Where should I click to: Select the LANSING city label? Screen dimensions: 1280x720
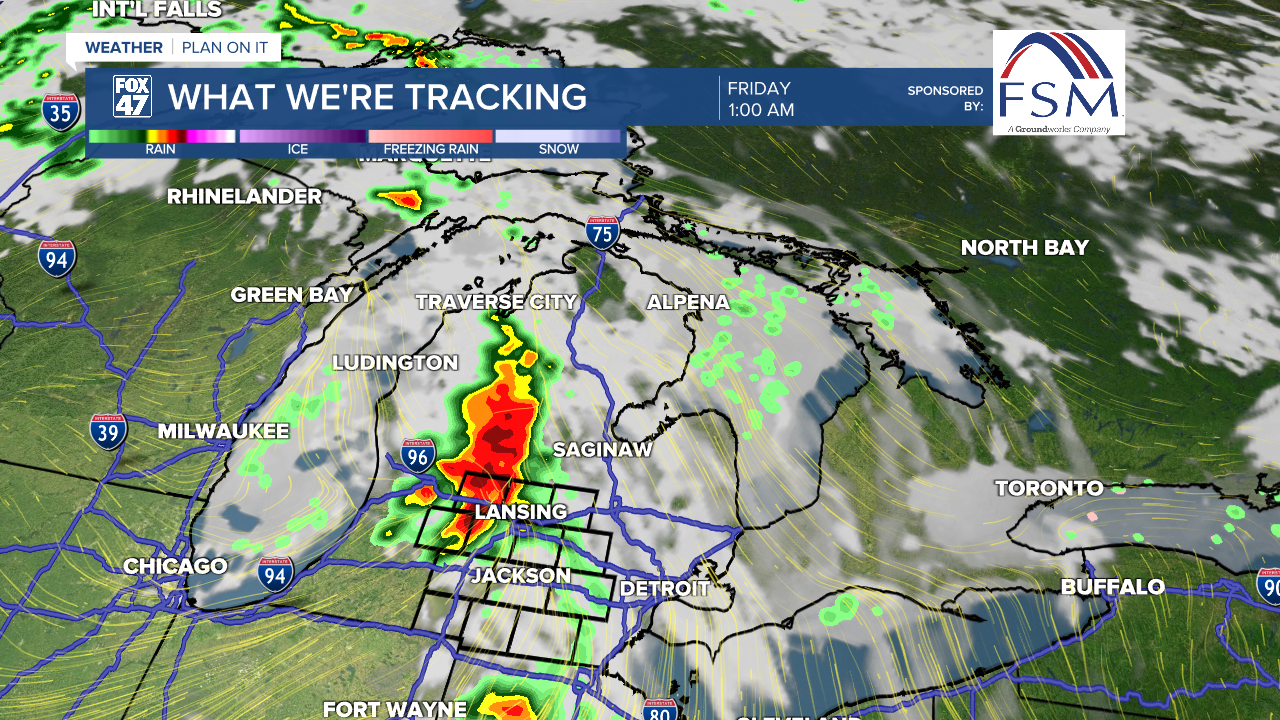(x=519, y=512)
